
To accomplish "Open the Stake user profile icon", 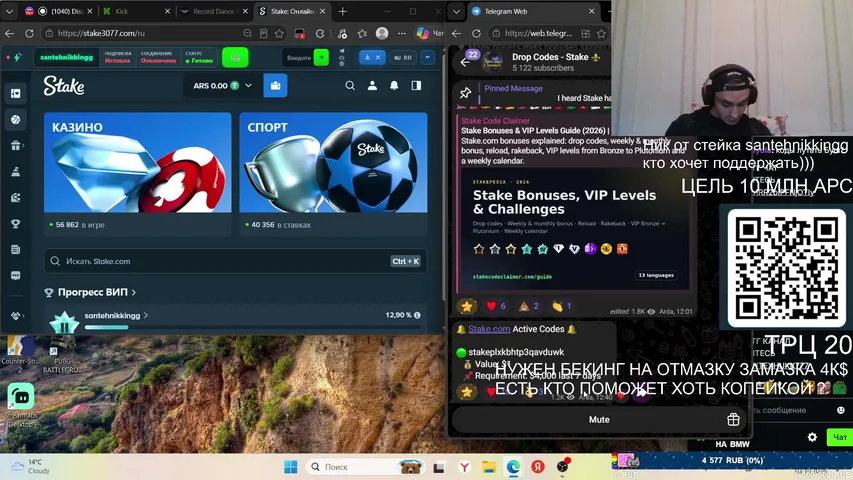I will coord(372,85).
